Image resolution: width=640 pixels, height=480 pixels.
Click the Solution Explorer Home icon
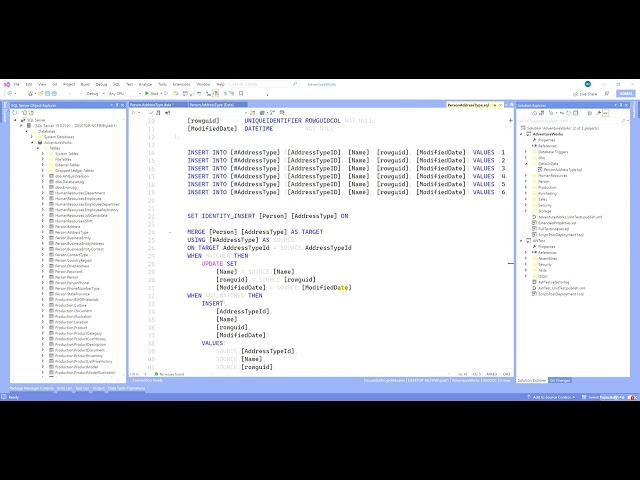point(534,113)
